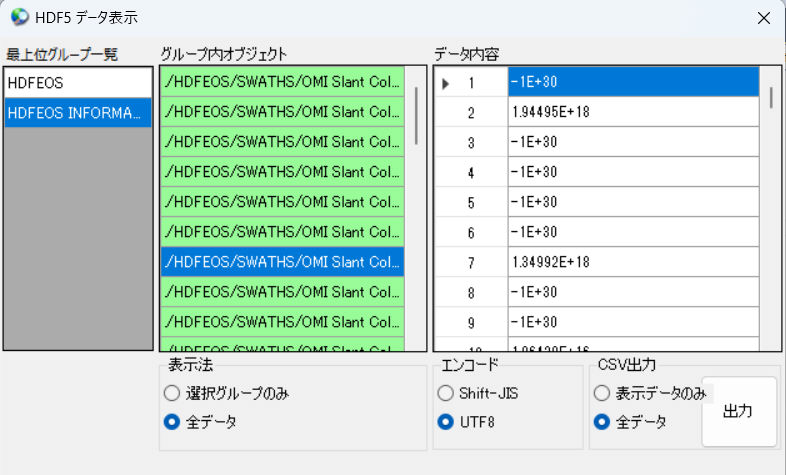The width and height of the screenshot is (786, 475).
Task: Click the object list vertical scrollbar
Action: [x=416, y=115]
